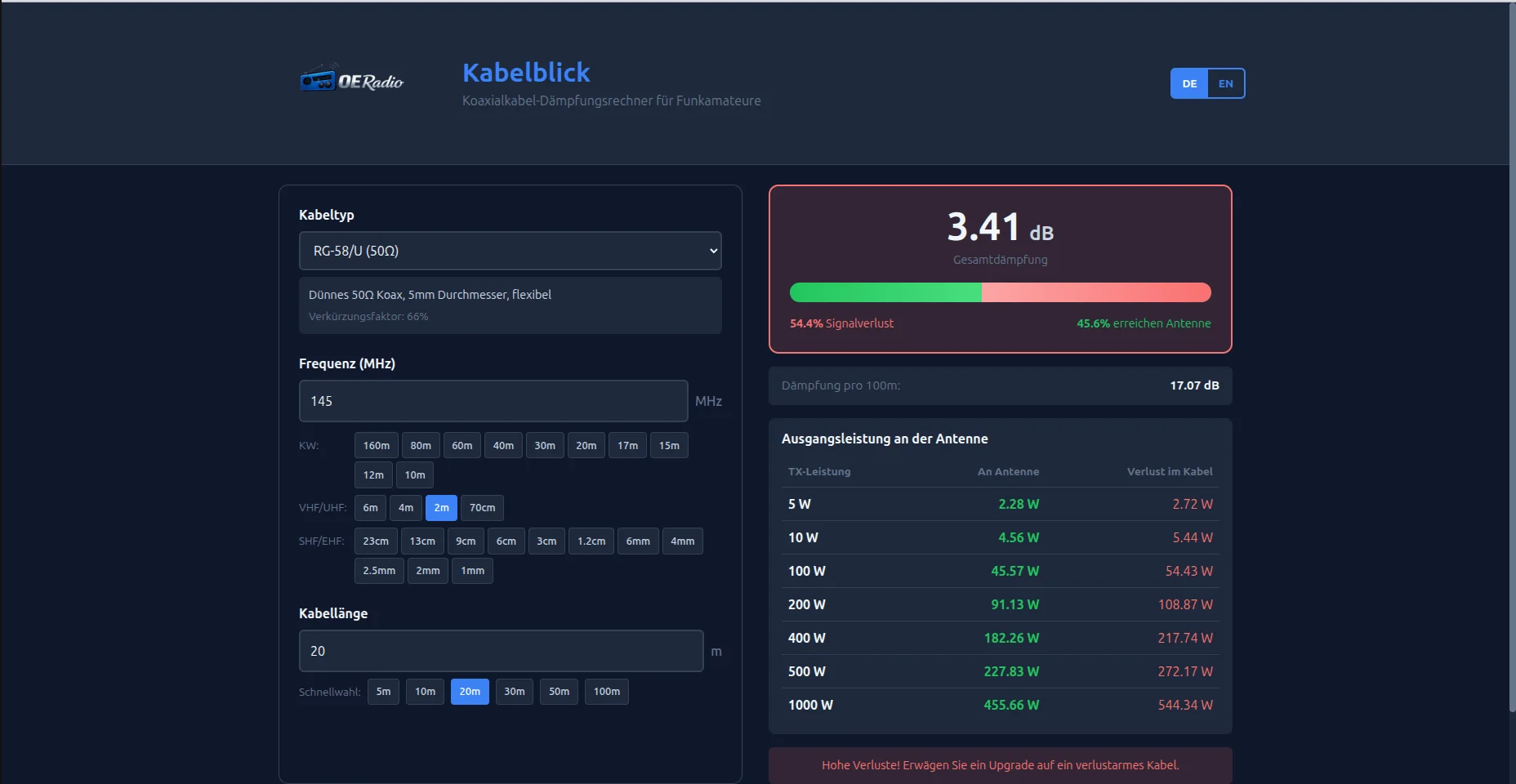Select the 160m KW band

(376, 445)
